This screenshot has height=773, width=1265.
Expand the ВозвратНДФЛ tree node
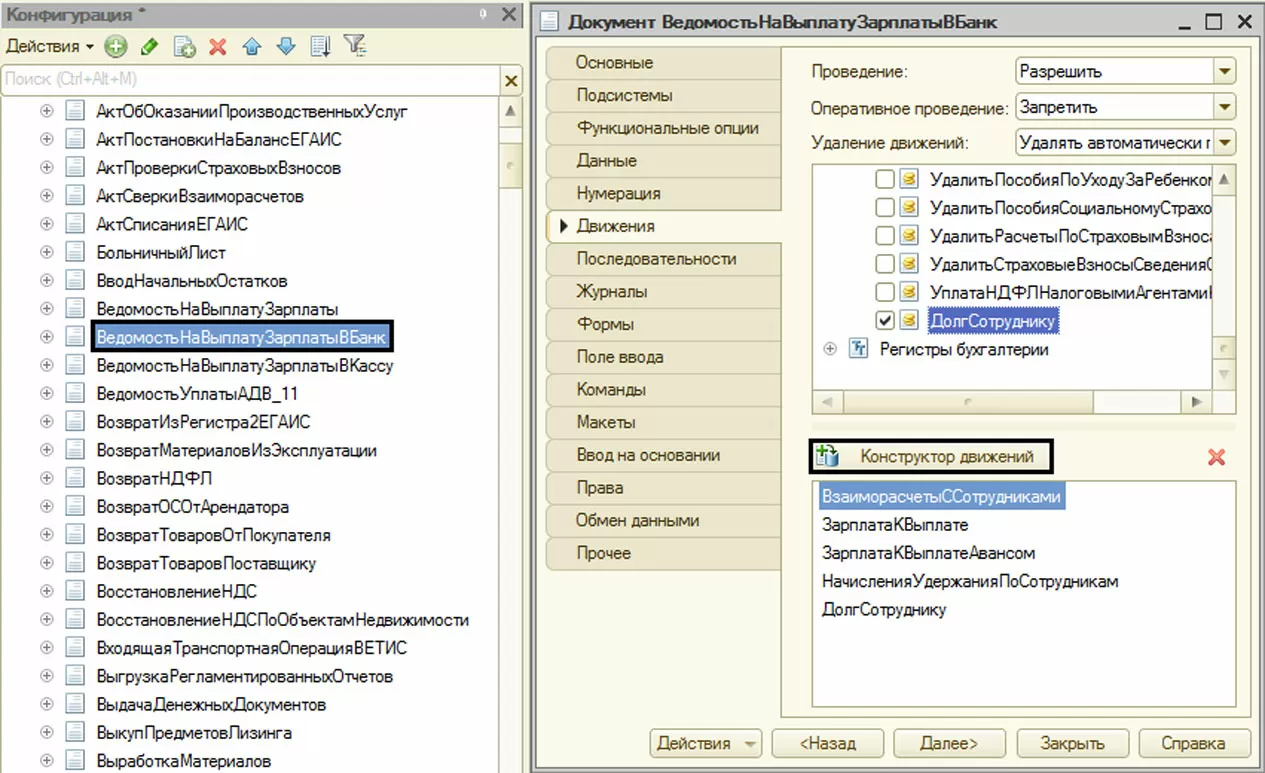coord(46,479)
